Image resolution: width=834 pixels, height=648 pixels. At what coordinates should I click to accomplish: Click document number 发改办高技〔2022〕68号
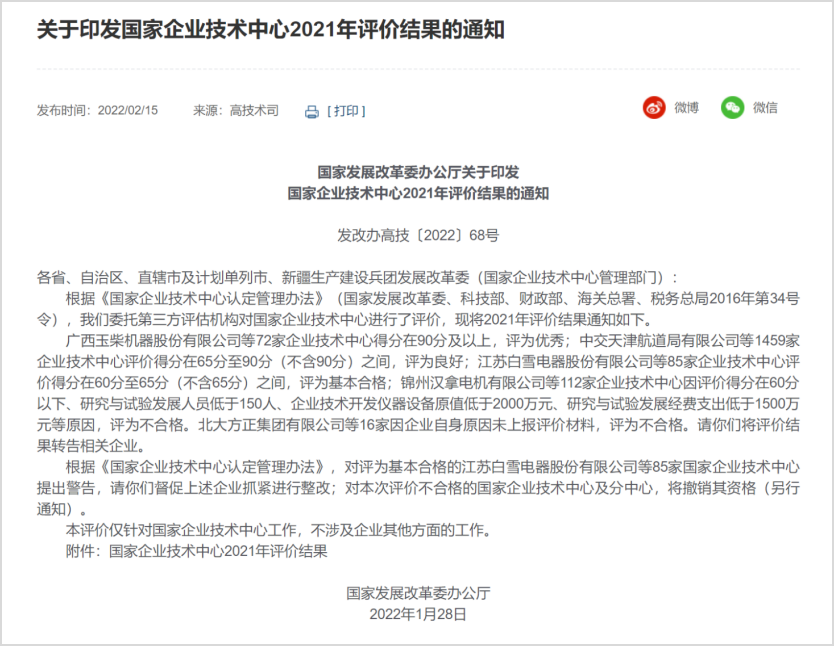[x=418, y=236]
